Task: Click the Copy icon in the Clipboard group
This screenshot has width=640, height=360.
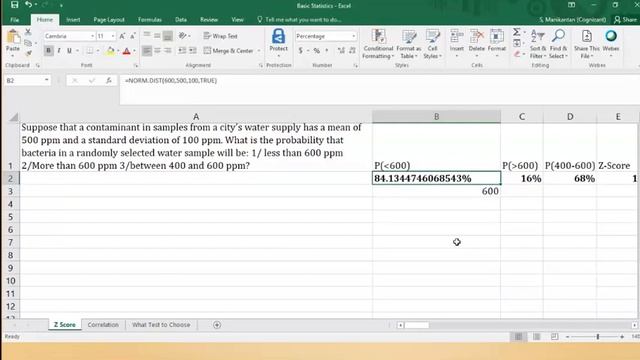Action: tap(28, 42)
